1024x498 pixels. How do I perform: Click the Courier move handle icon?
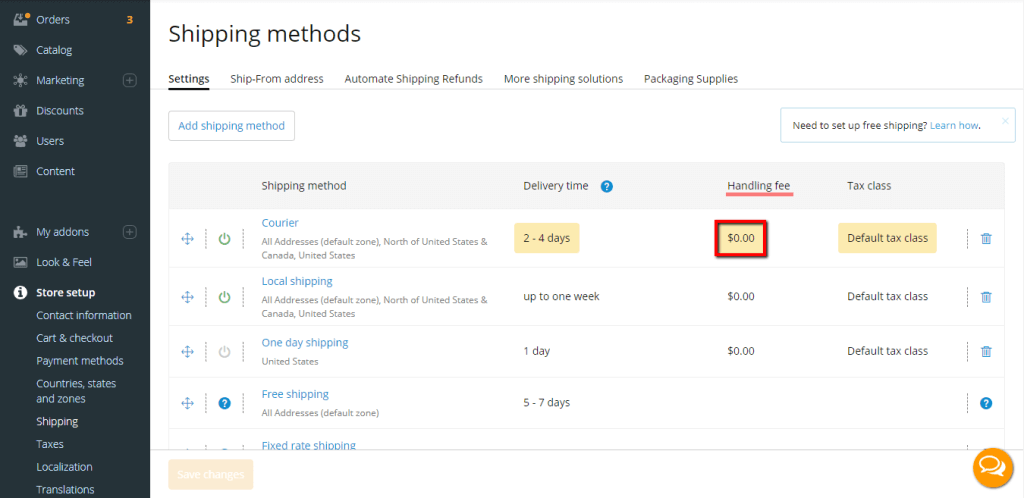coord(187,239)
